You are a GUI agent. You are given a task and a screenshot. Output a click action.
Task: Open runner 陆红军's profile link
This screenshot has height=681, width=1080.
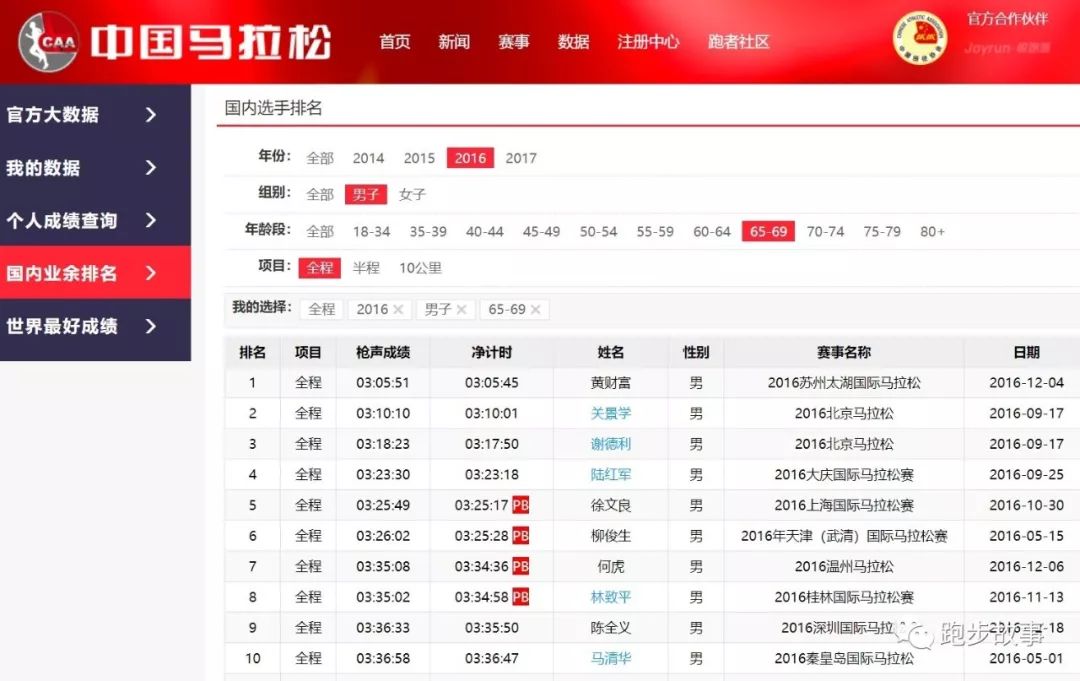(x=612, y=474)
